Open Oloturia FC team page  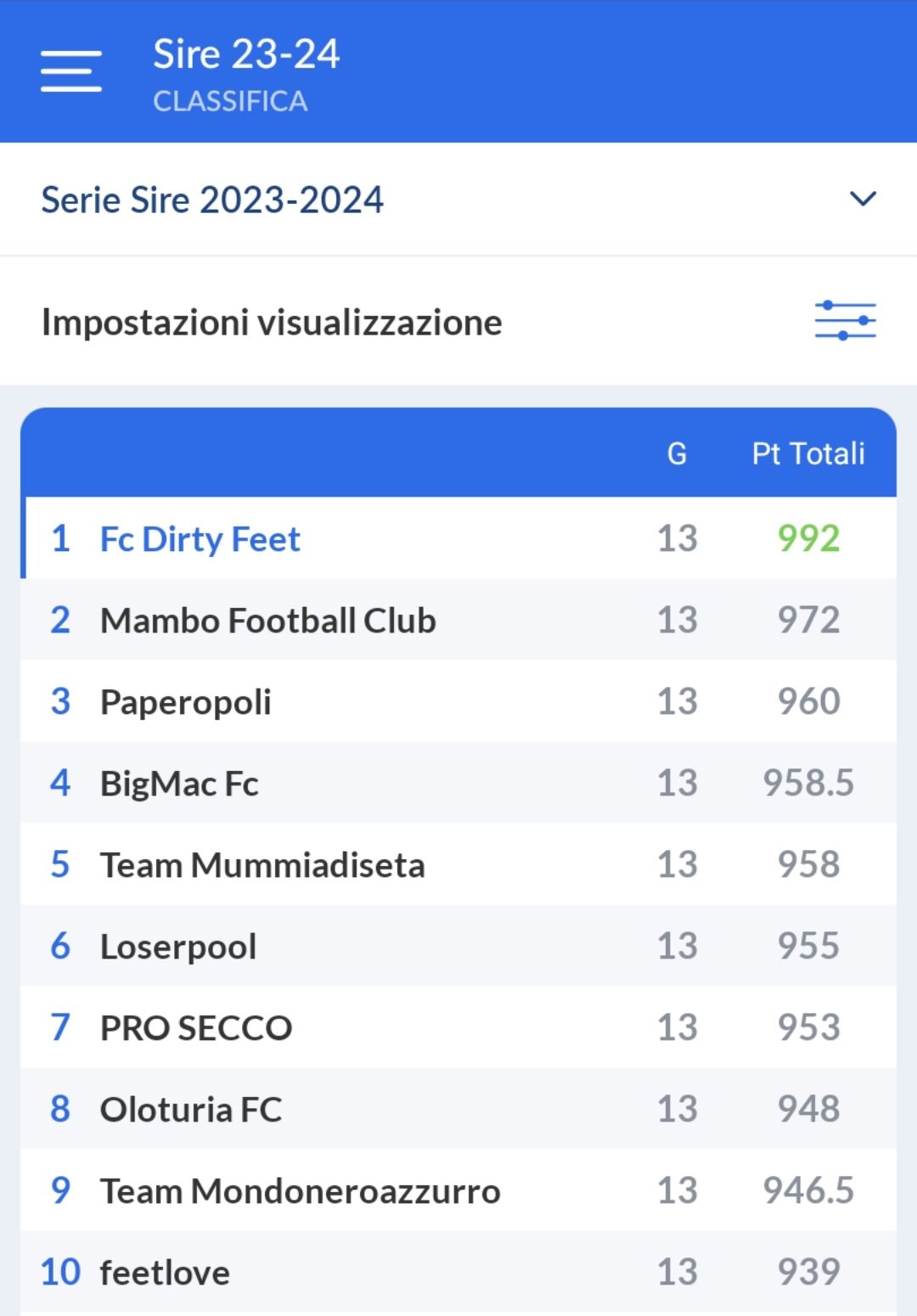pos(191,1109)
